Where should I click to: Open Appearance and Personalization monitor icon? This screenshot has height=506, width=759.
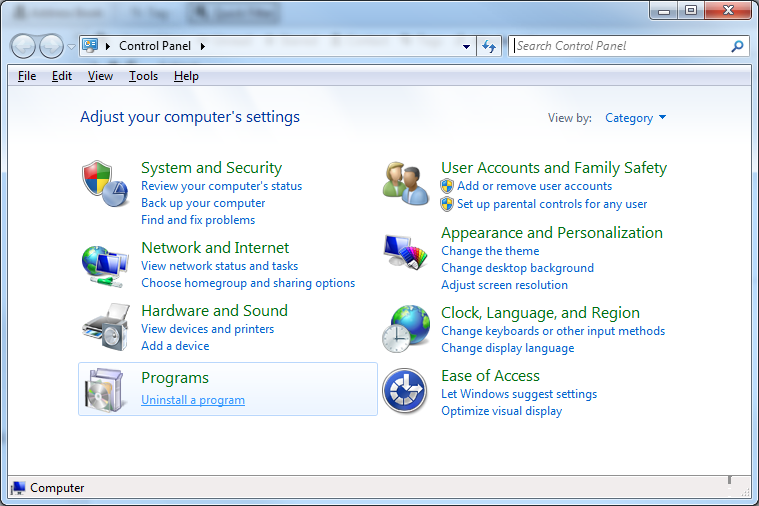coord(406,252)
